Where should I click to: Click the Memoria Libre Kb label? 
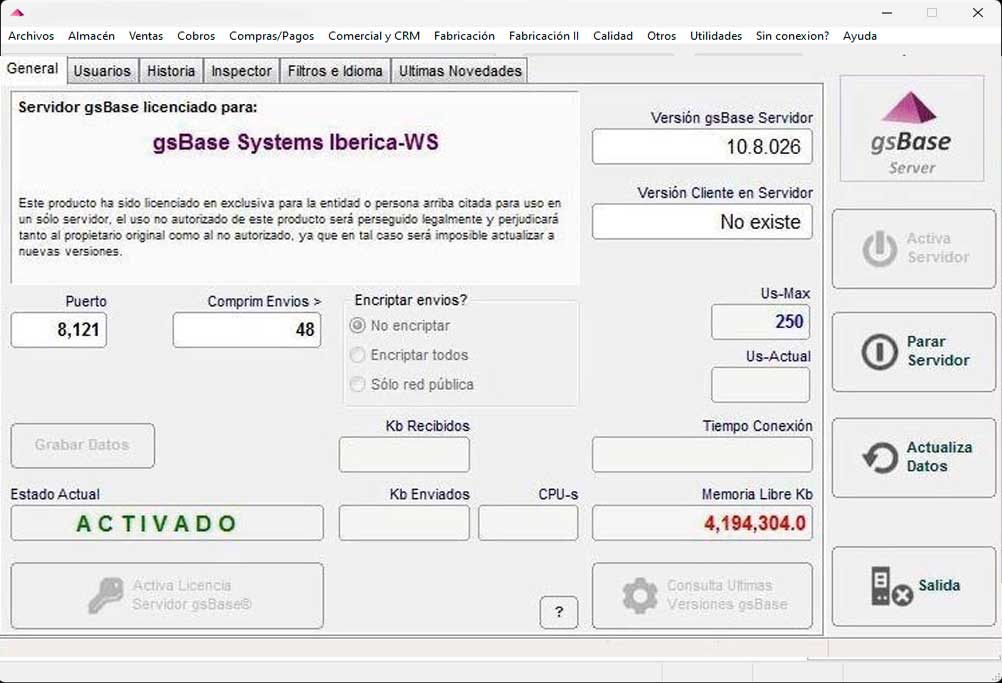pyautogui.click(x=757, y=494)
